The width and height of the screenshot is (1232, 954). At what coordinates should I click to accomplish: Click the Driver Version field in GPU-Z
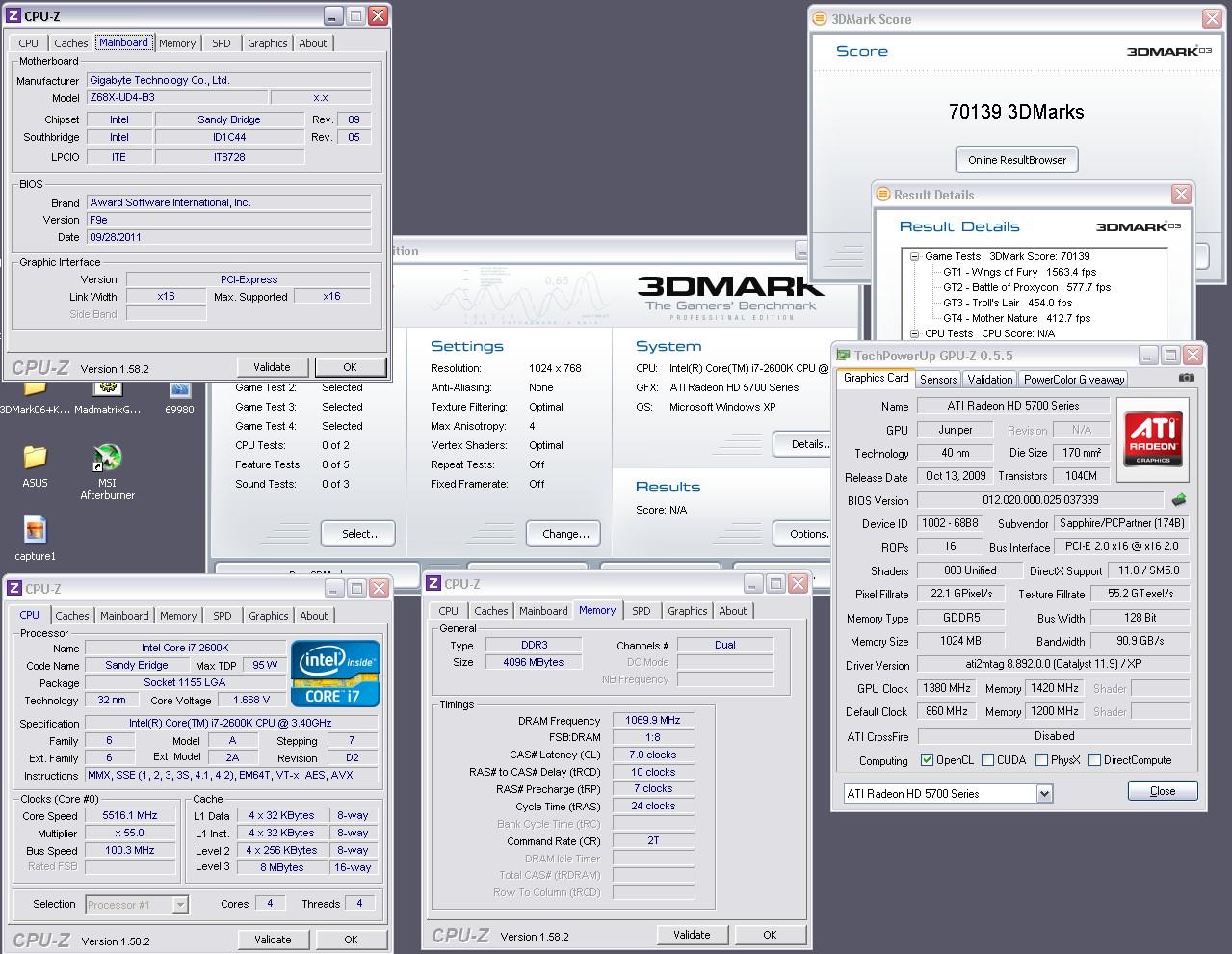tap(1053, 665)
